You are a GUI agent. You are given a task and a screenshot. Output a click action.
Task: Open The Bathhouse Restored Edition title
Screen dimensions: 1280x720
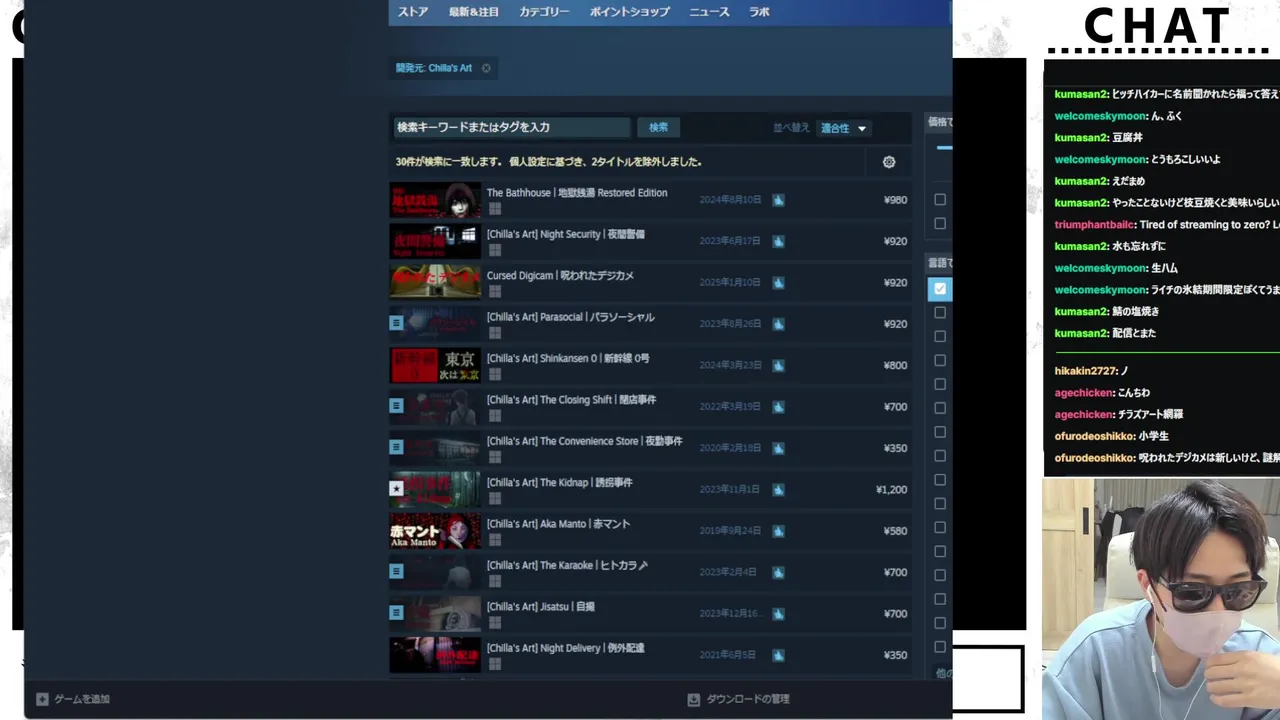tap(577, 193)
